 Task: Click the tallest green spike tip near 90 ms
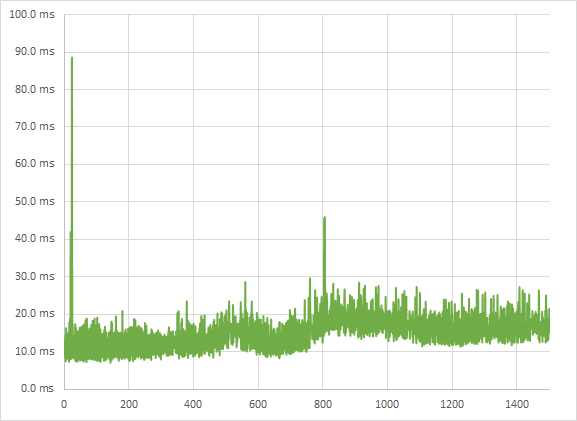point(72,58)
